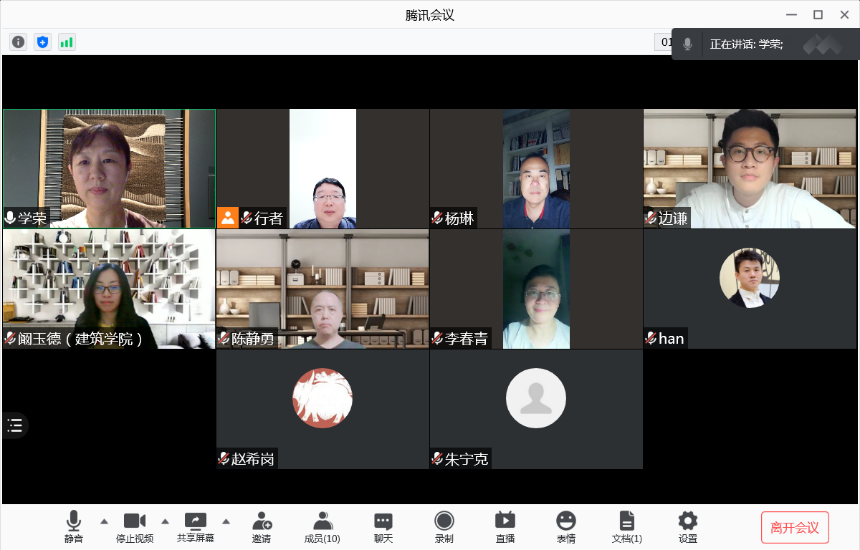This screenshot has height=550, width=860.
Task: Open the 邀请 invite panel
Action: 261,527
